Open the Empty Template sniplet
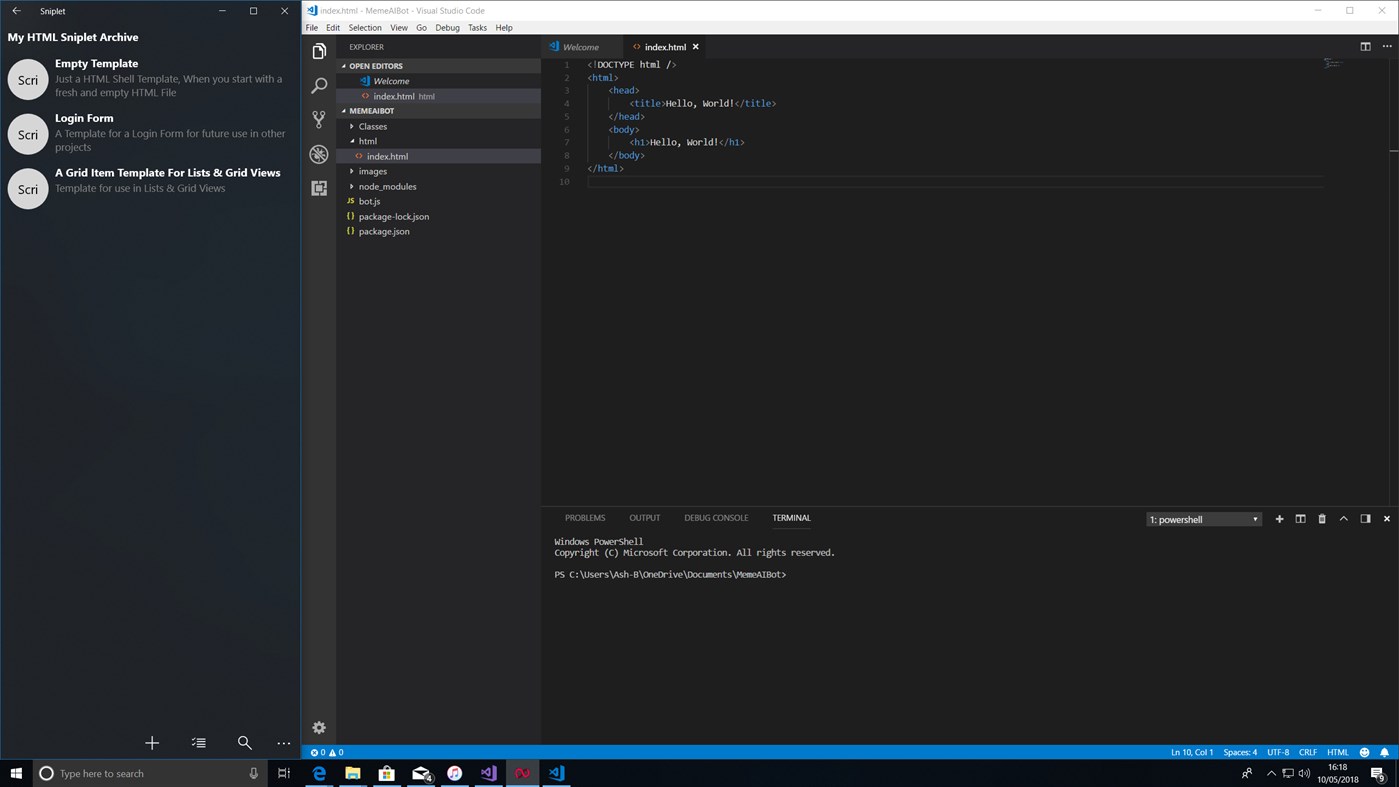 tap(150, 79)
